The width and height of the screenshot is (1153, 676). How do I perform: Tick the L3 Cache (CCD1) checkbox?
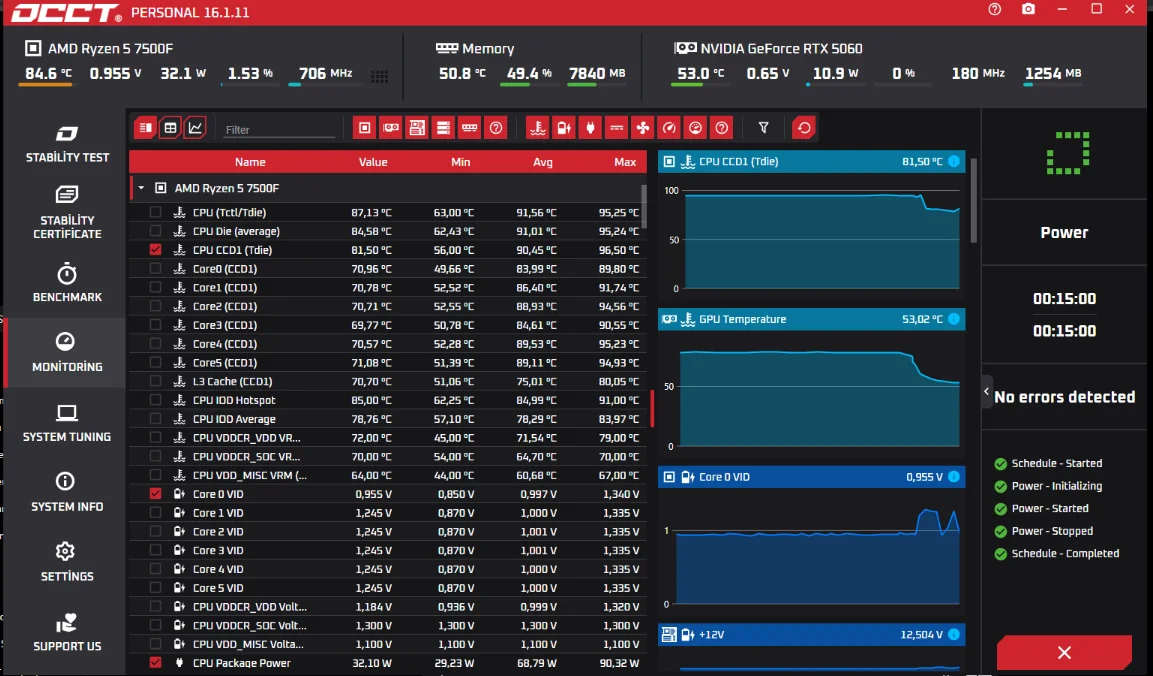coord(155,381)
